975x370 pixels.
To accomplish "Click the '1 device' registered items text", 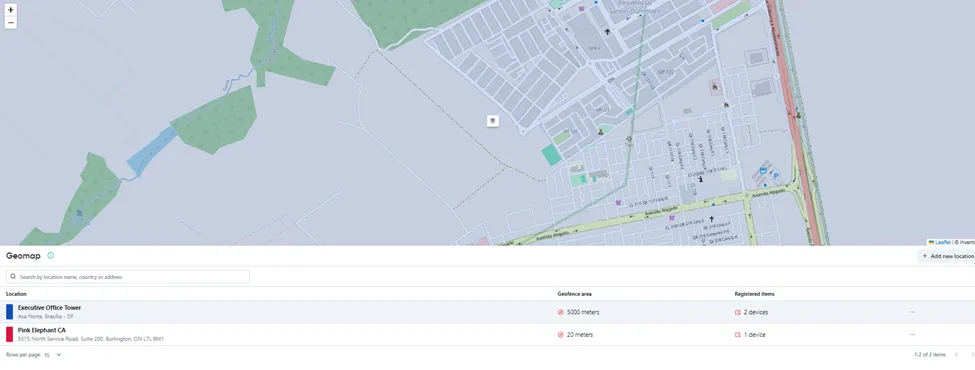I will click(x=755, y=335).
